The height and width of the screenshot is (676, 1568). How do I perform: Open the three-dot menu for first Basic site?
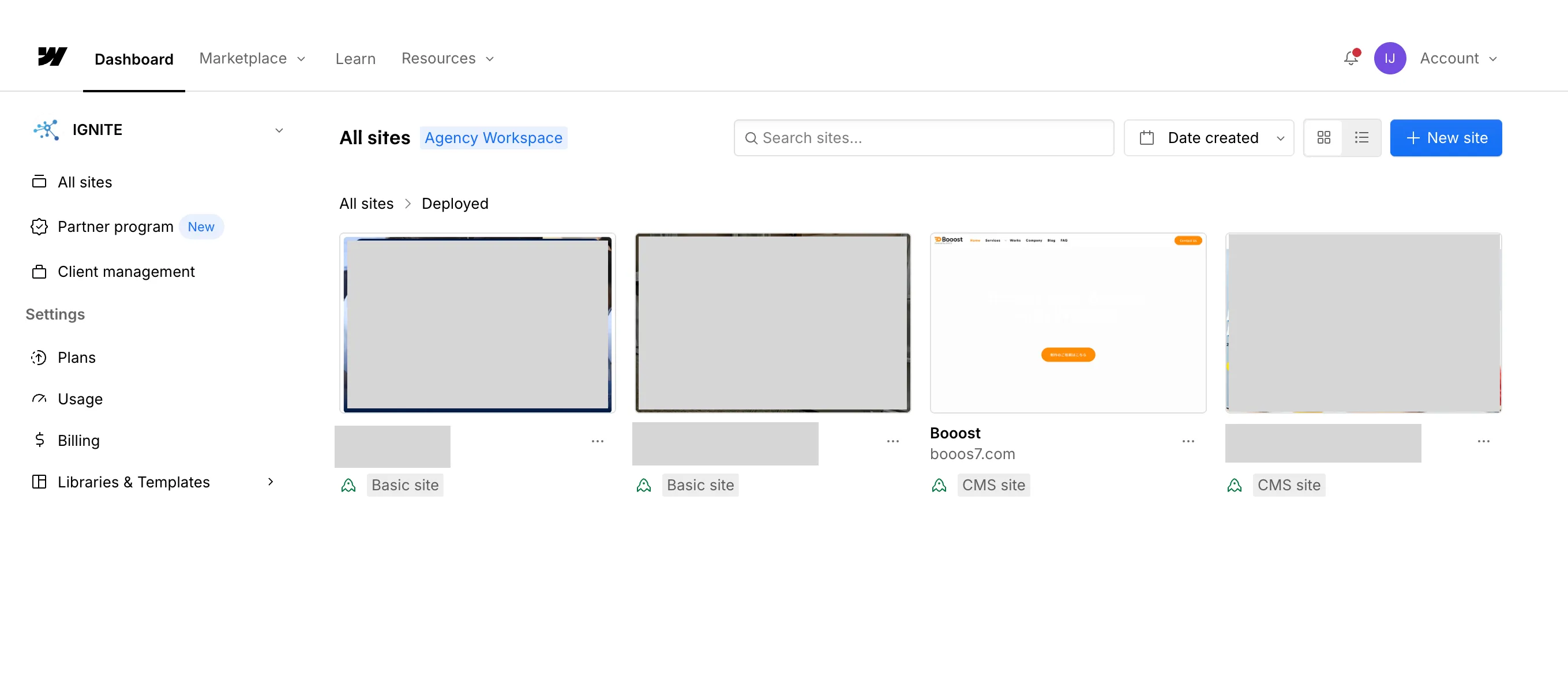pos(598,441)
